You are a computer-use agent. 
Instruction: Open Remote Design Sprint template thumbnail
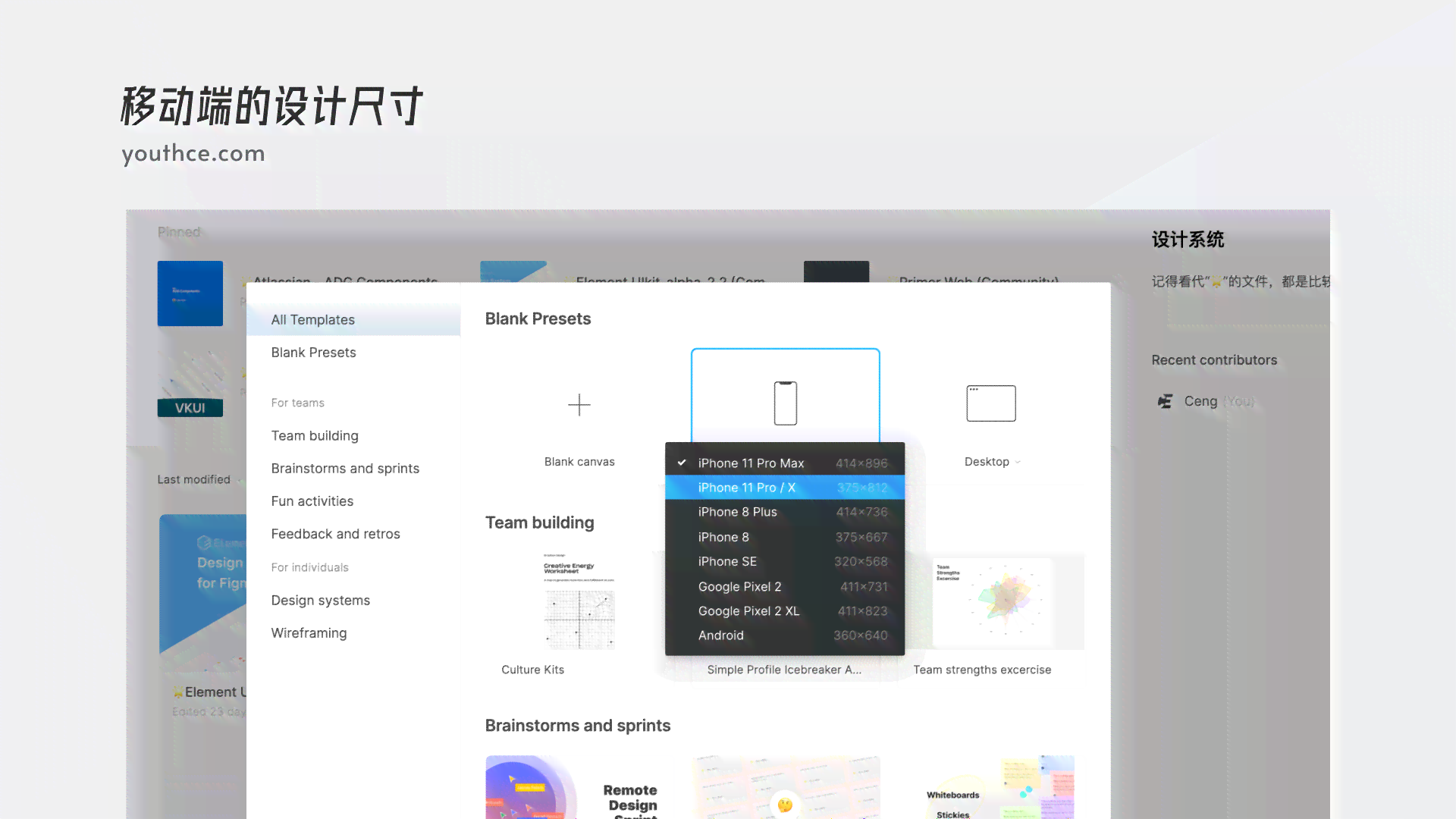pyautogui.click(x=579, y=787)
